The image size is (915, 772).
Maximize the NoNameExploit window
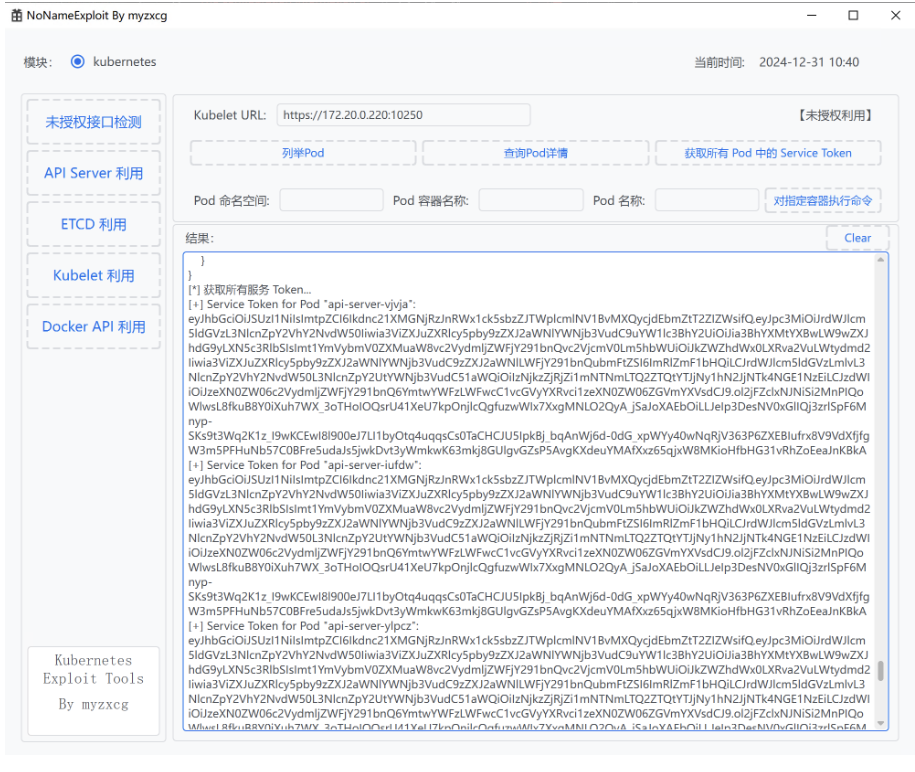click(x=853, y=15)
